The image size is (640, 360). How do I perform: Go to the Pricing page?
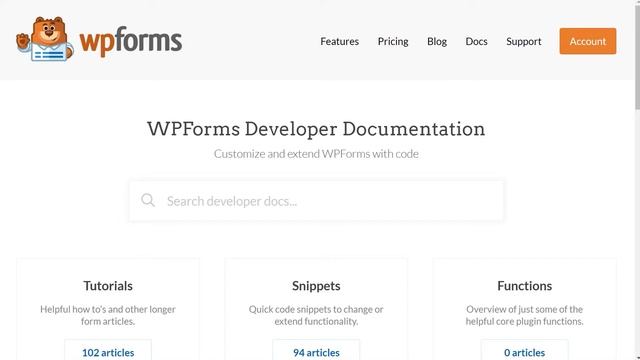pyautogui.click(x=393, y=41)
